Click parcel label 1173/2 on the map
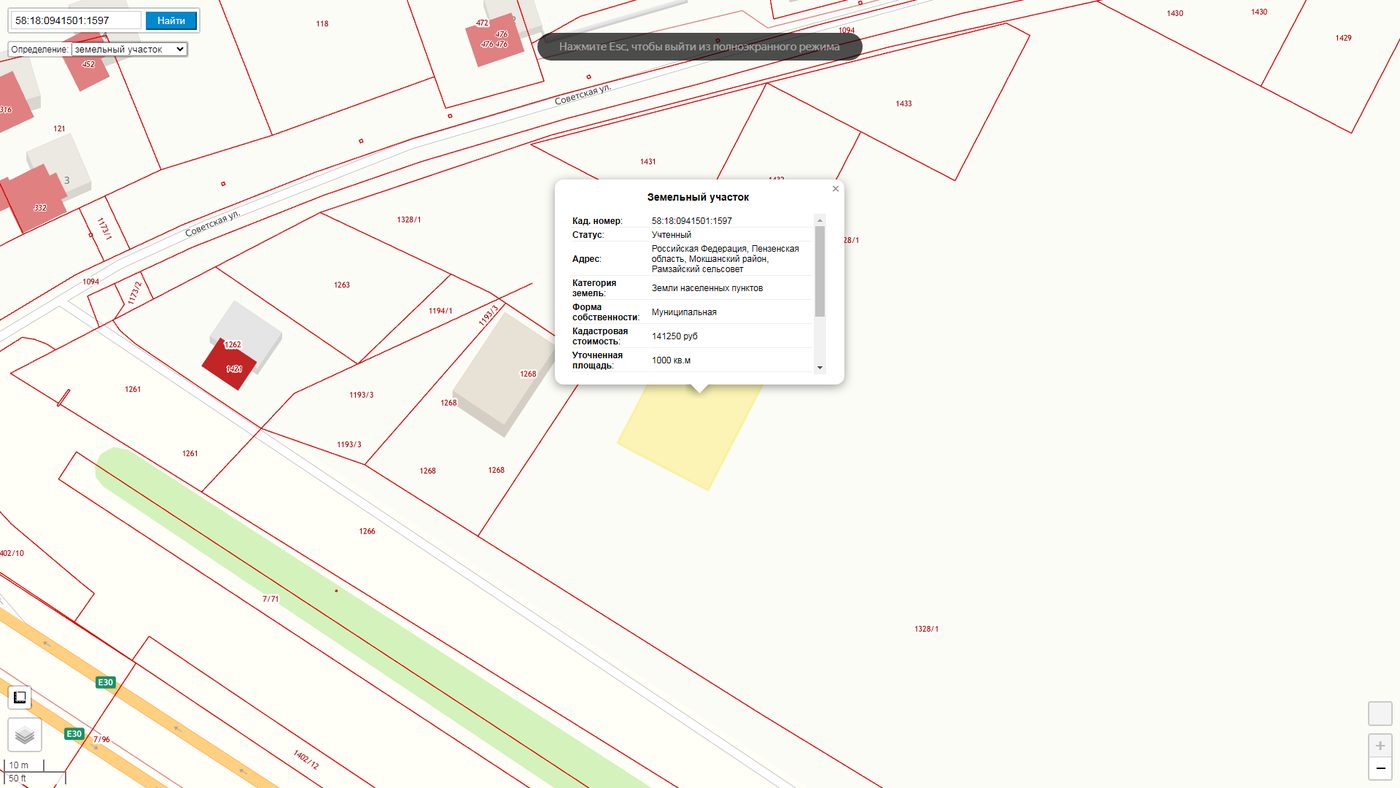 (134, 293)
